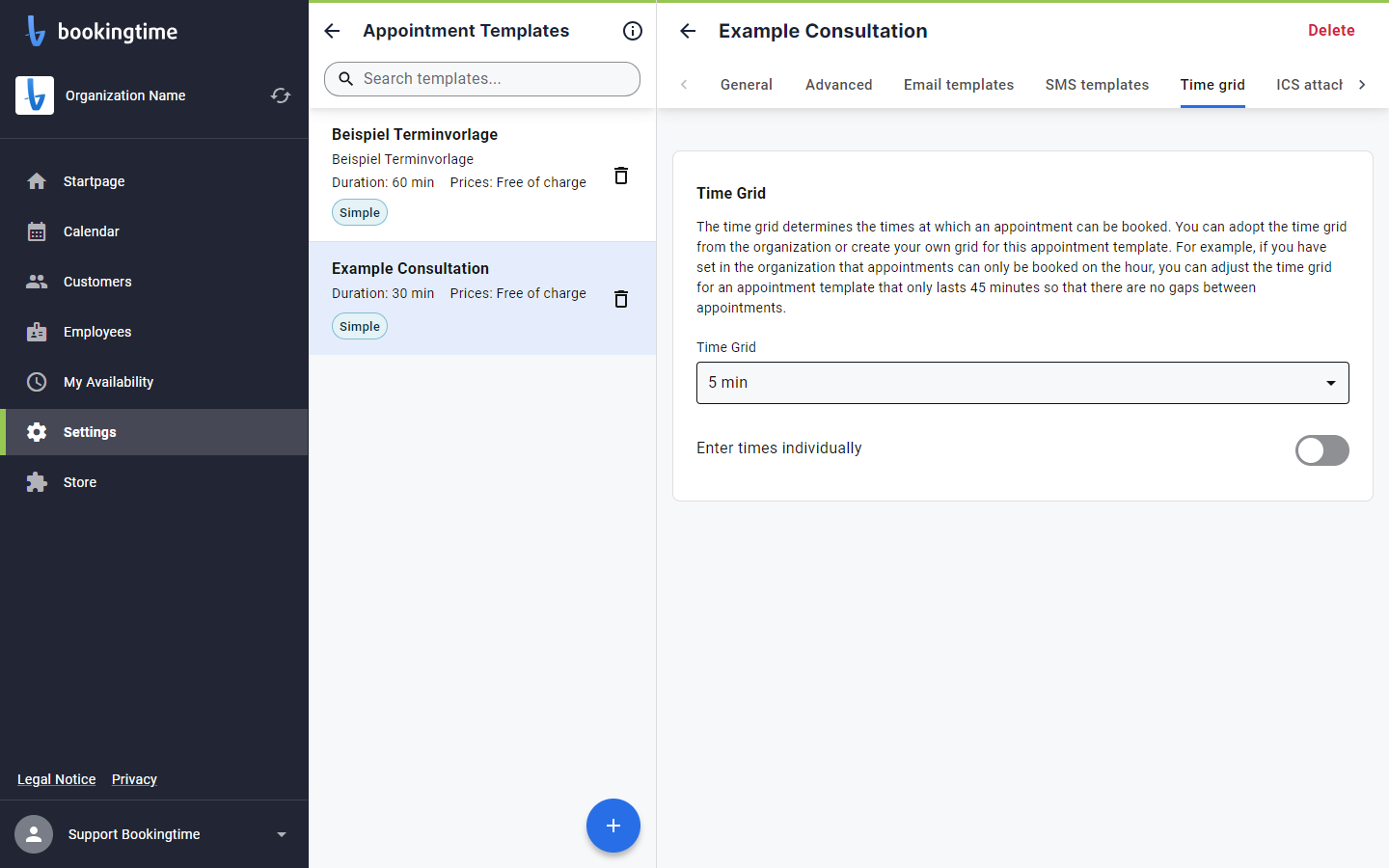Open the Startpage home icon
The width and height of the screenshot is (1389, 868).
tap(37, 181)
